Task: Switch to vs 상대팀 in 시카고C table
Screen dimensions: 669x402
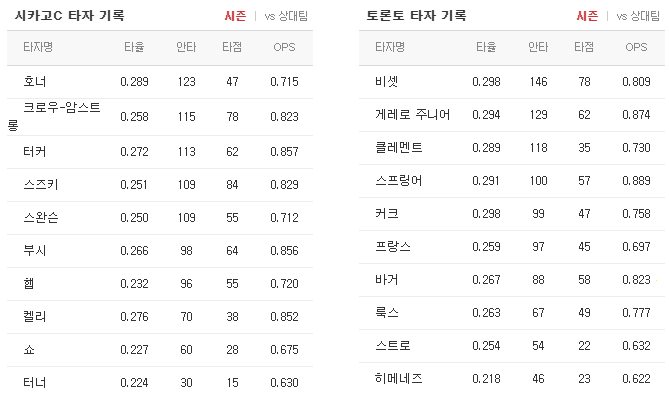Action: (286, 16)
